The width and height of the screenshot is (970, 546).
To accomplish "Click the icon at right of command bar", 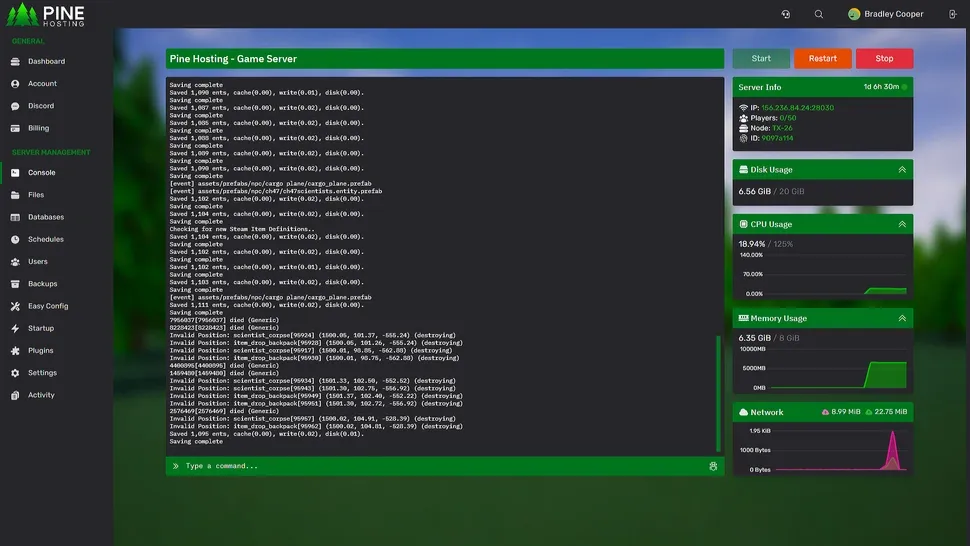I will [713, 466].
